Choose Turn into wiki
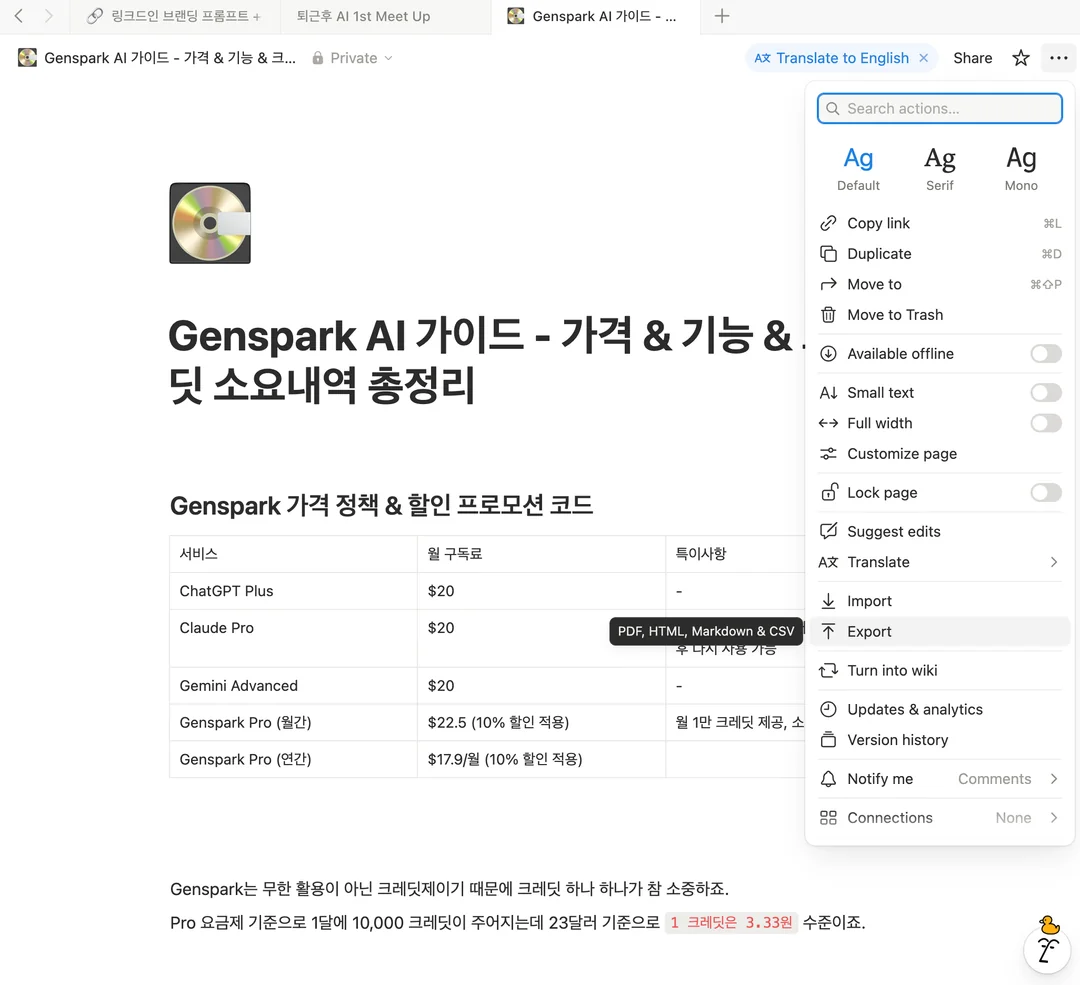 tap(939, 670)
